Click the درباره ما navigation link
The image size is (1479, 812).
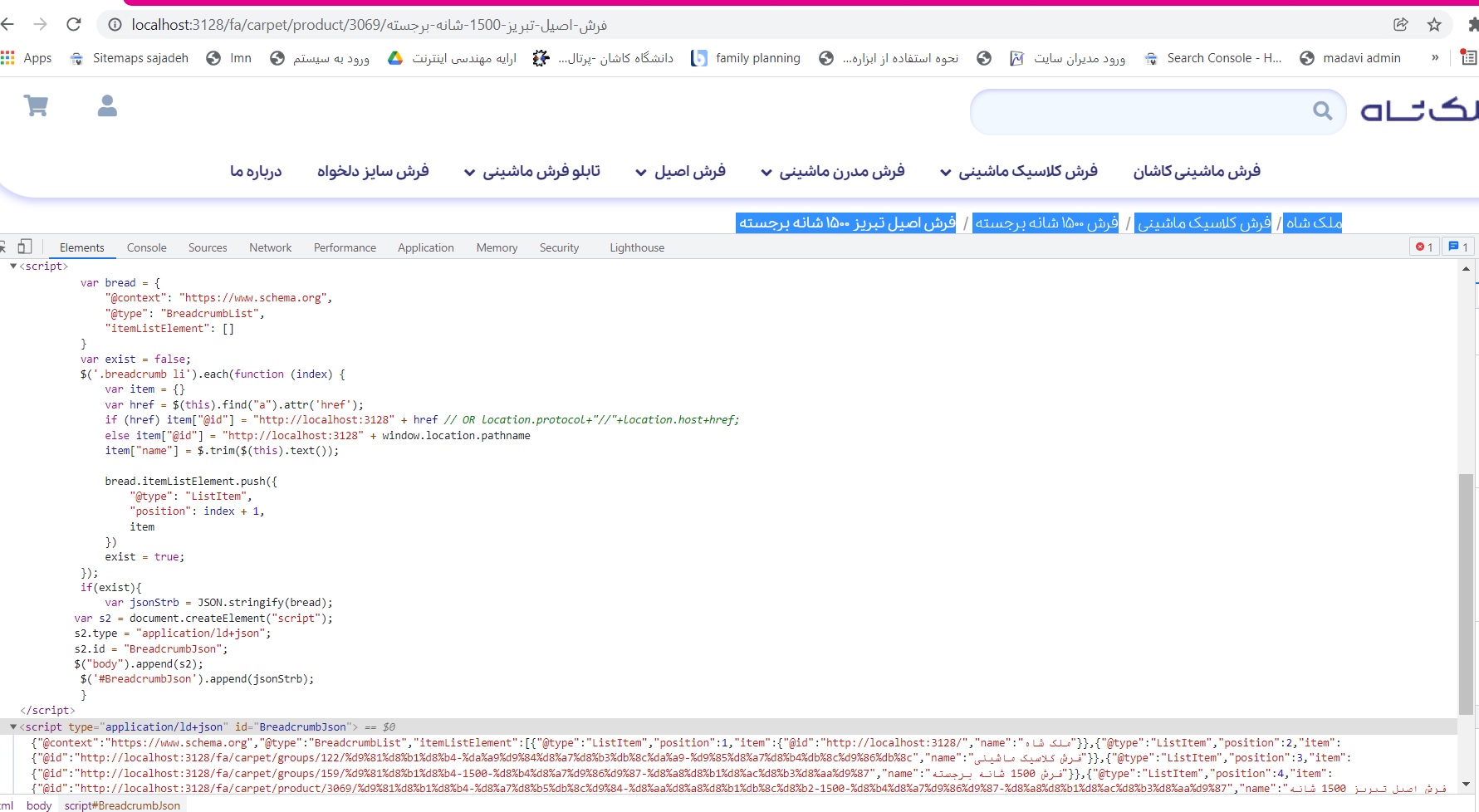[256, 171]
